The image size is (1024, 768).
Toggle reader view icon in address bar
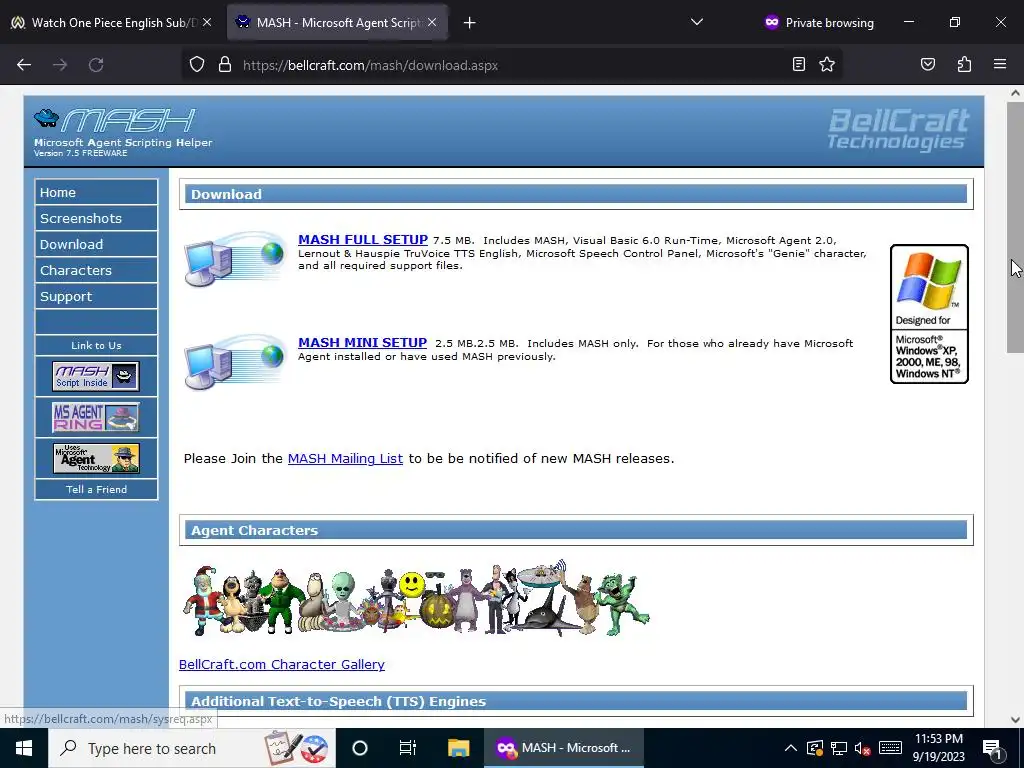pyautogui.click(x=798, y=65)
